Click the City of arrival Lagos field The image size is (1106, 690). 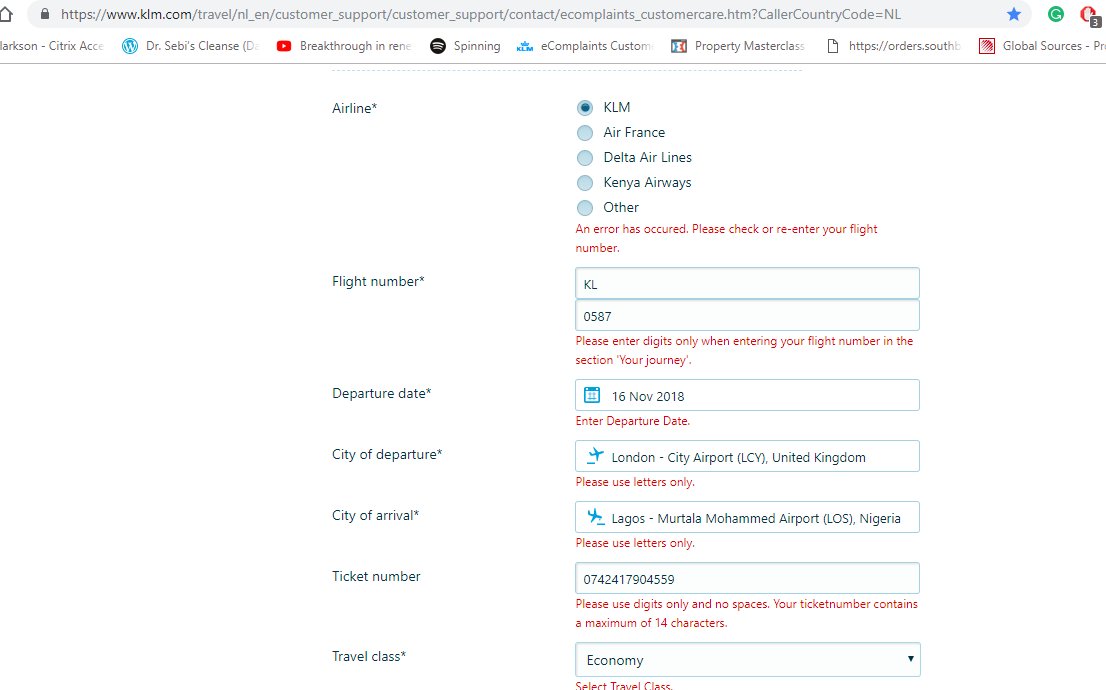tap(747, 517)
